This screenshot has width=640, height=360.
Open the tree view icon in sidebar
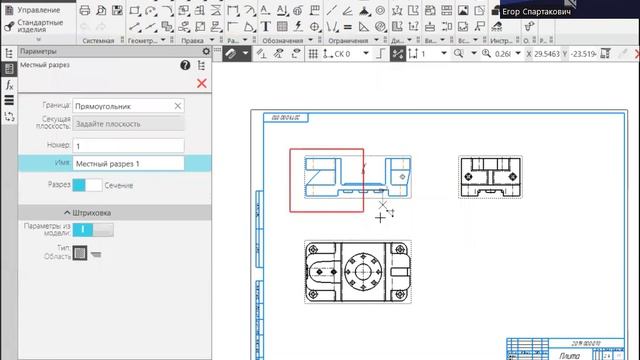[9, 53]
